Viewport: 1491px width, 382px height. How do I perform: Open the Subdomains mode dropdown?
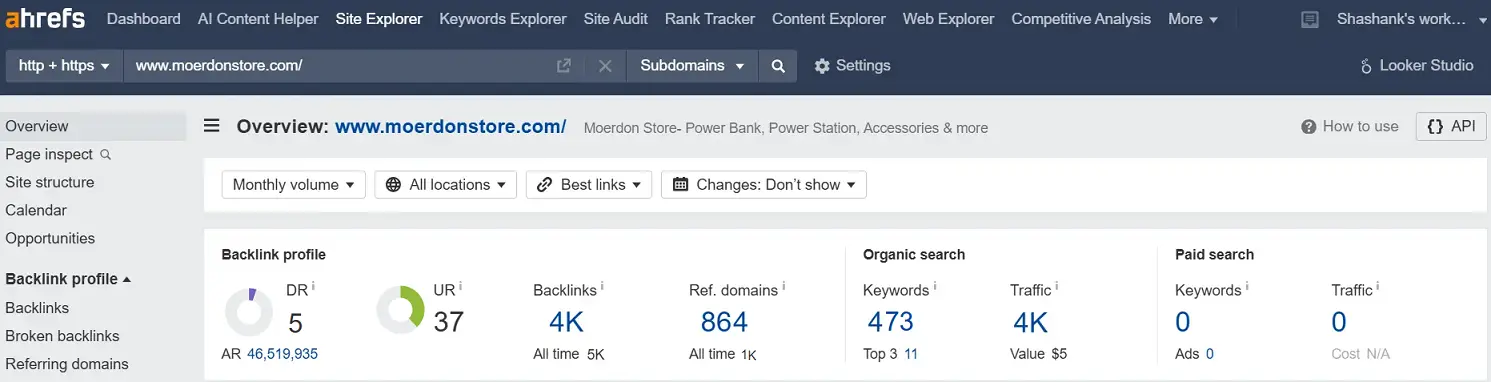(x=692, y=65)
